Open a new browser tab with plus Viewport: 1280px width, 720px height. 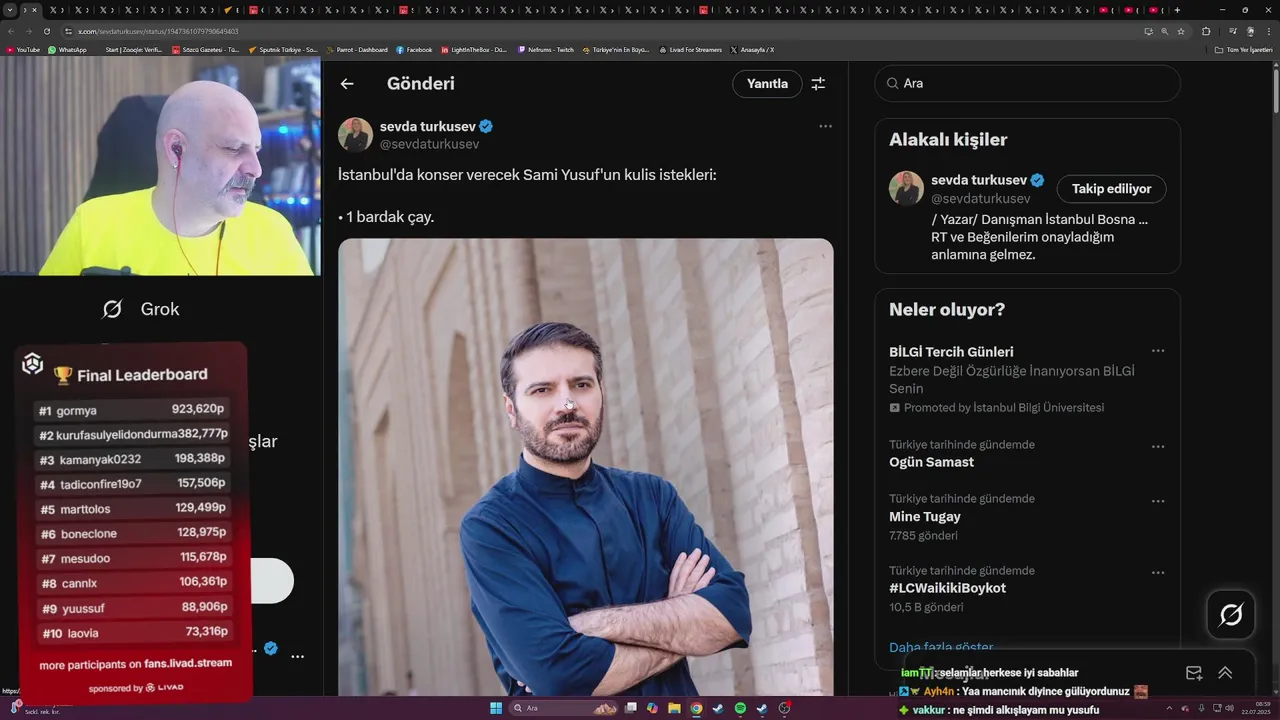(x=1177, y=10)
